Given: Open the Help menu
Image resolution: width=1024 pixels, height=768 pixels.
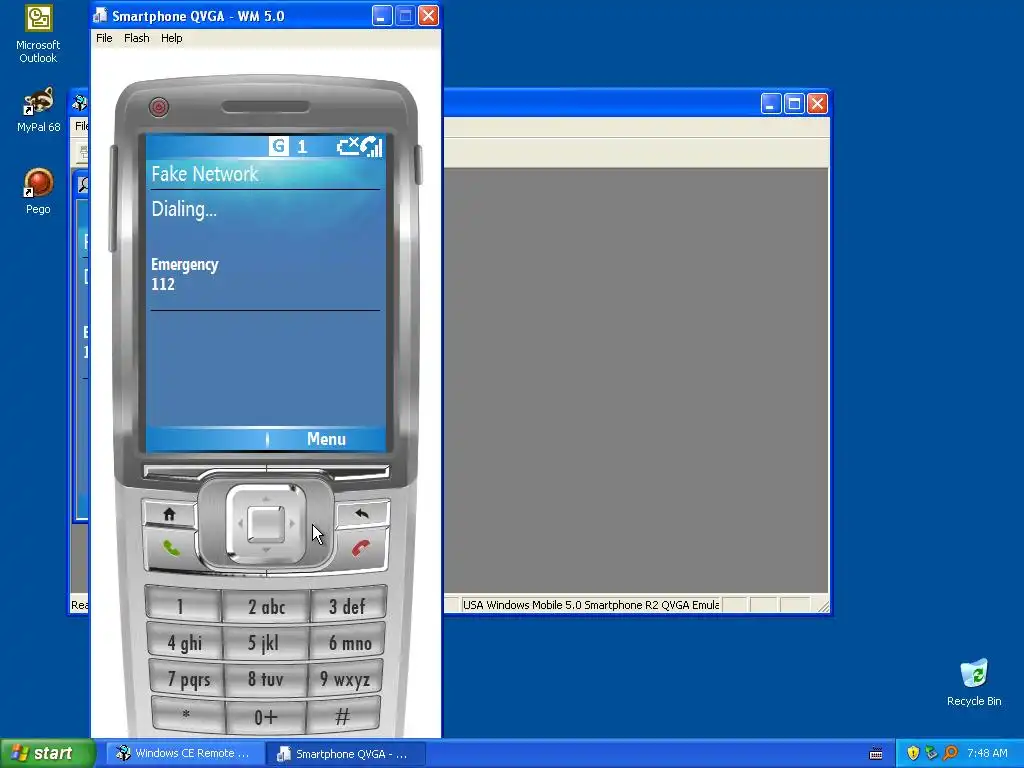Looking at the screenshot, I should pyautogui.click(x=172, y=38).
